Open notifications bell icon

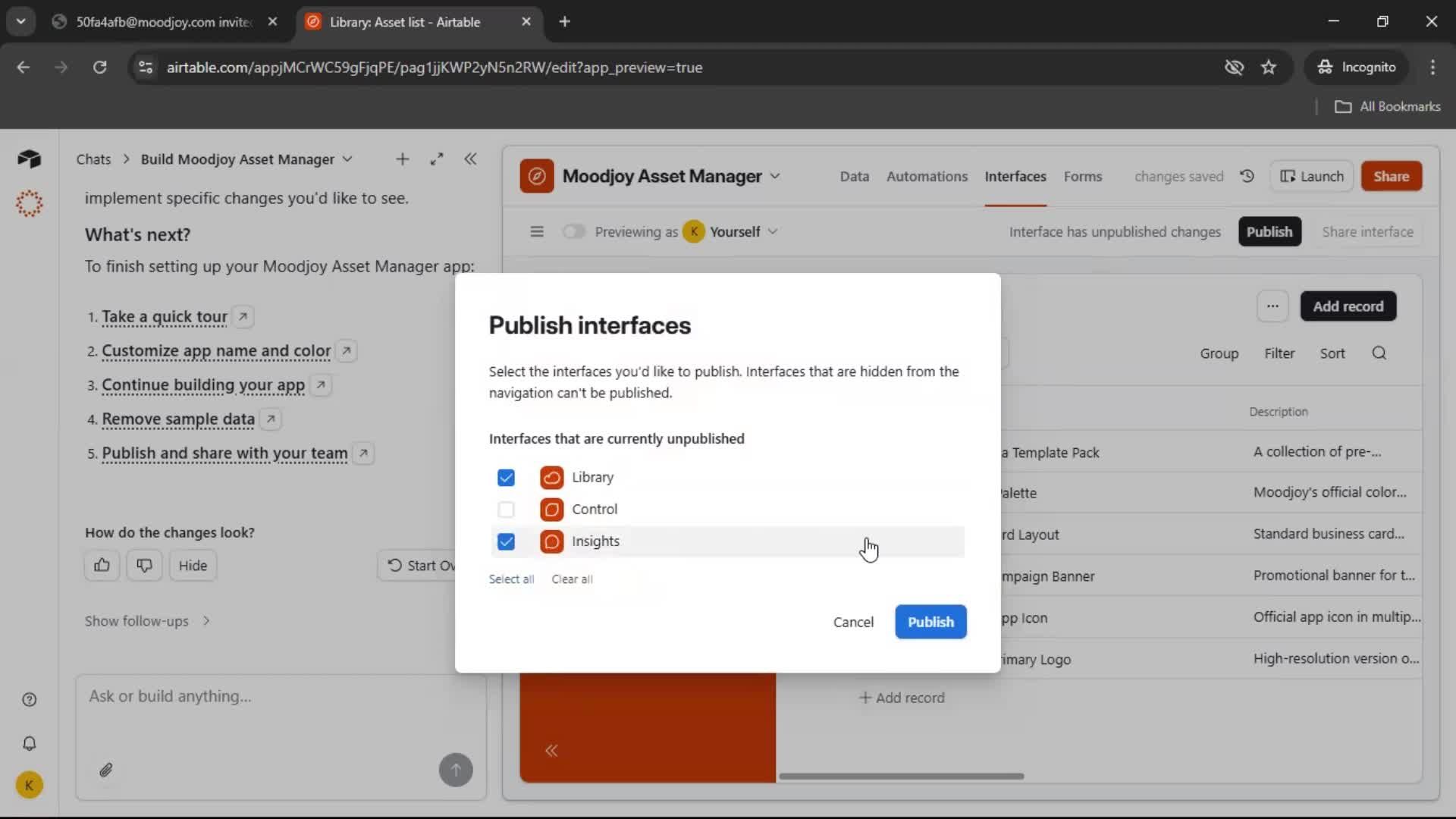pyautogui.click(x=29, y=744)
